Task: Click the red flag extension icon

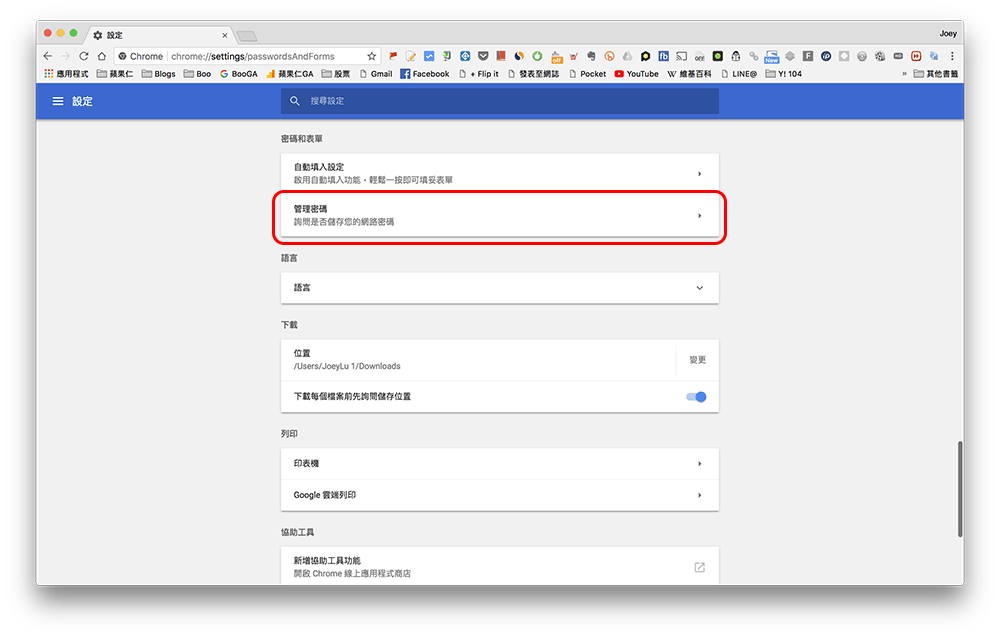Action: point(393,56)
